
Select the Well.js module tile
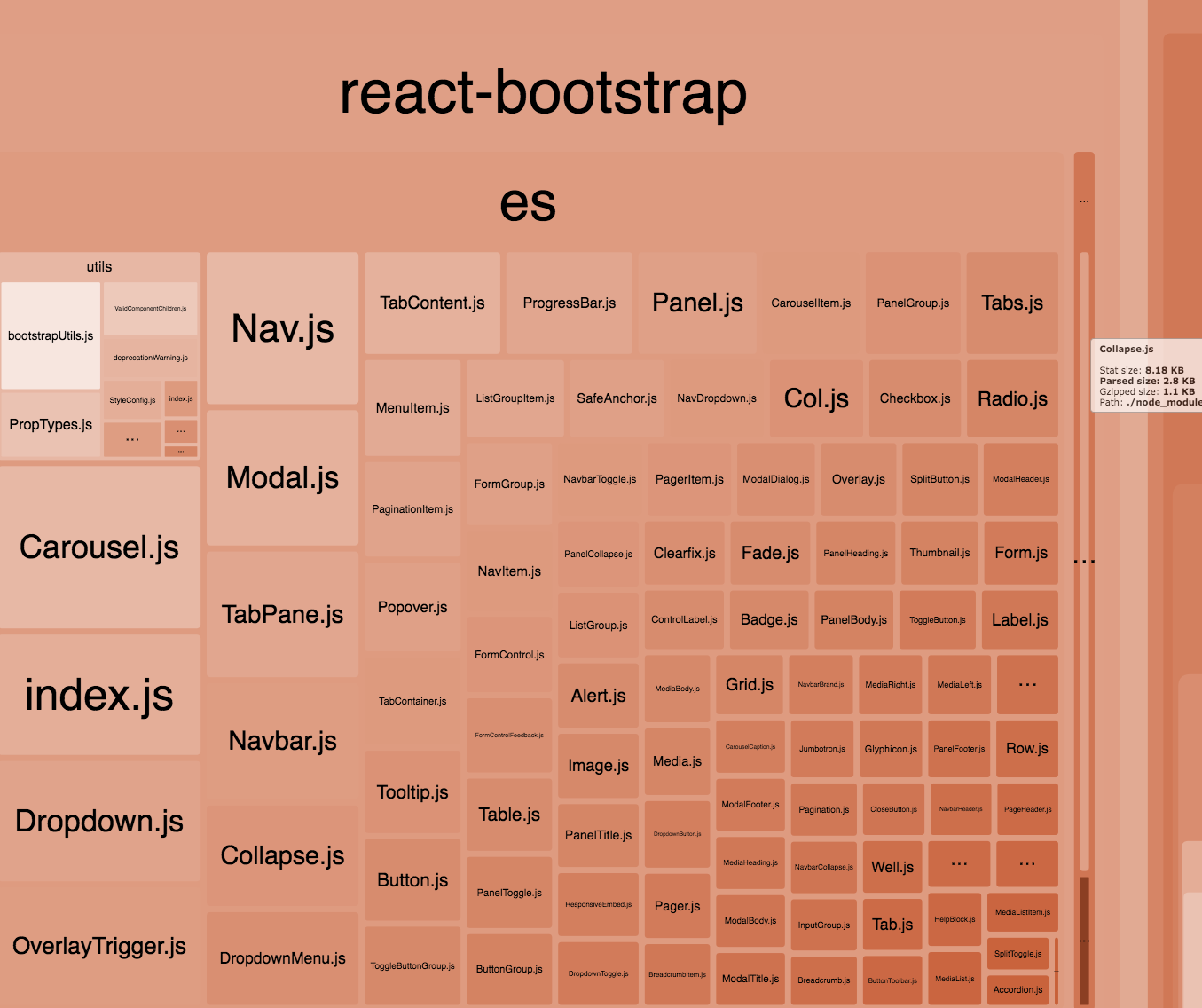(892, 867)
